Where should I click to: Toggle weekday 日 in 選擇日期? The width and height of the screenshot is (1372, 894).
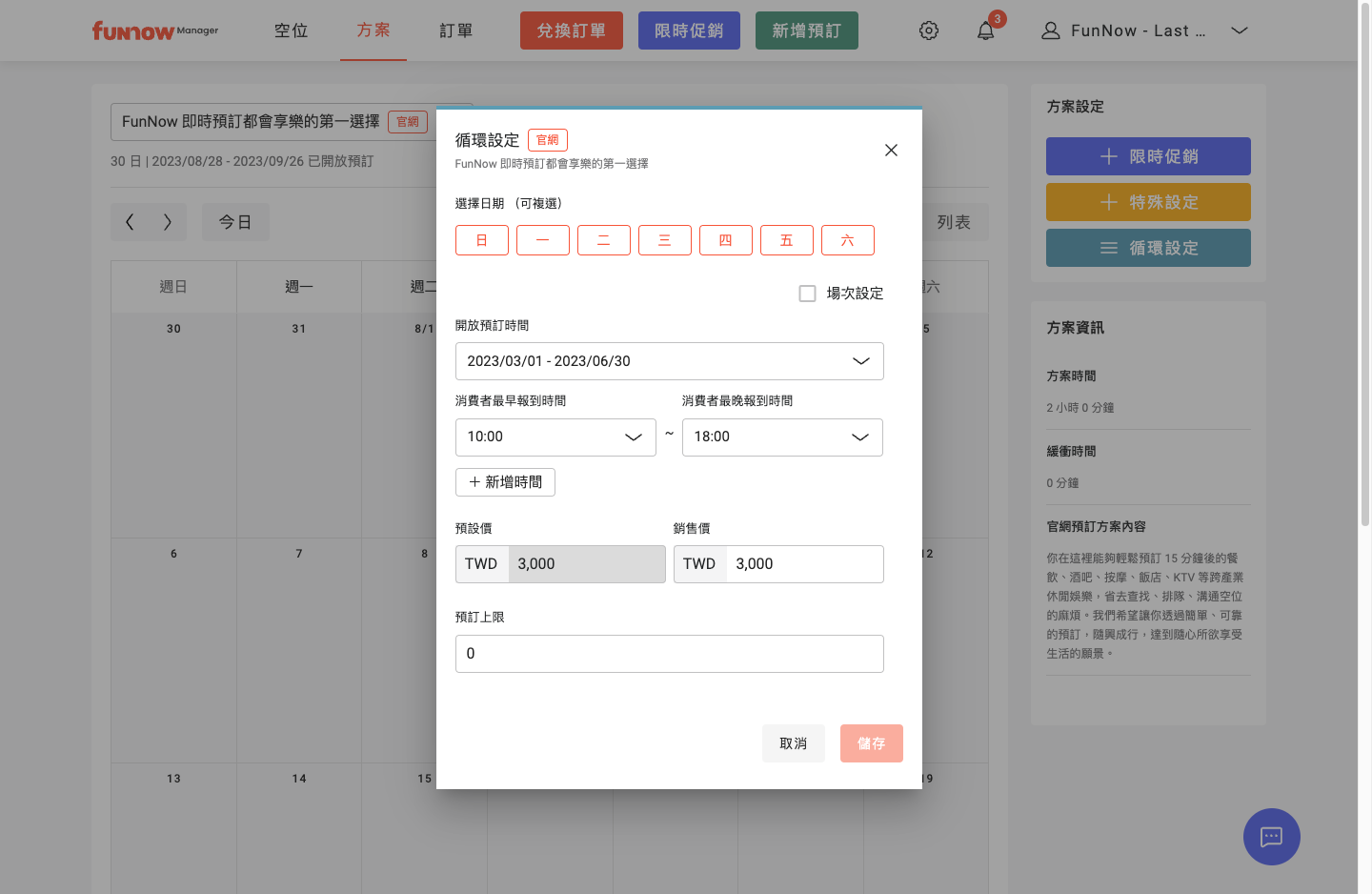click(482, 240)
